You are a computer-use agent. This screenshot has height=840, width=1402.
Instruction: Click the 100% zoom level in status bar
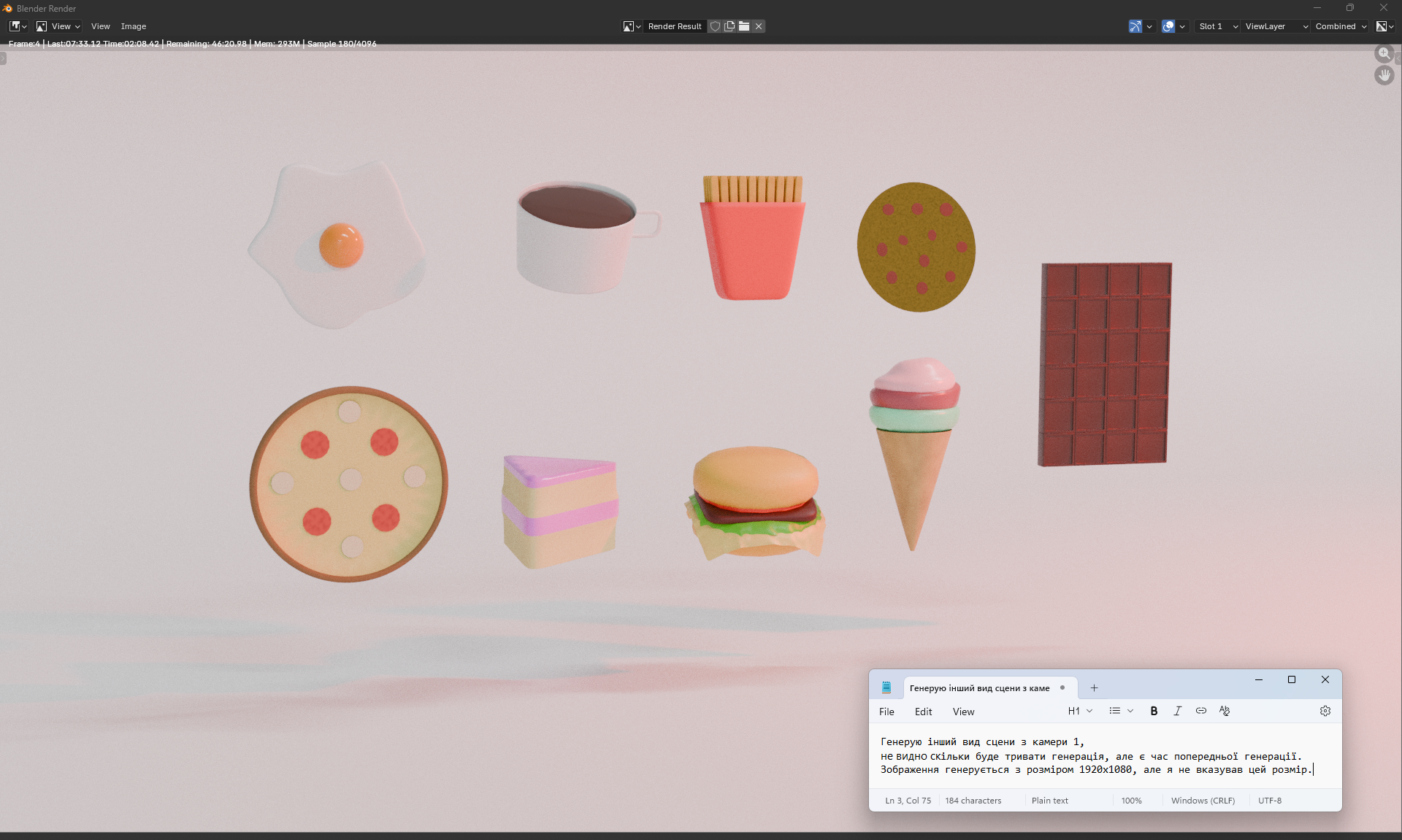pyautogui.click(x=1131, y=801)
